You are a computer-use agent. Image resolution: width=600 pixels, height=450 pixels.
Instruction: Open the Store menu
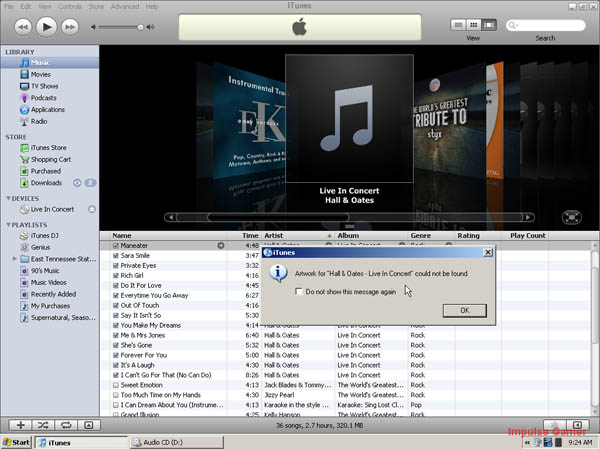(x=96, y=7)
